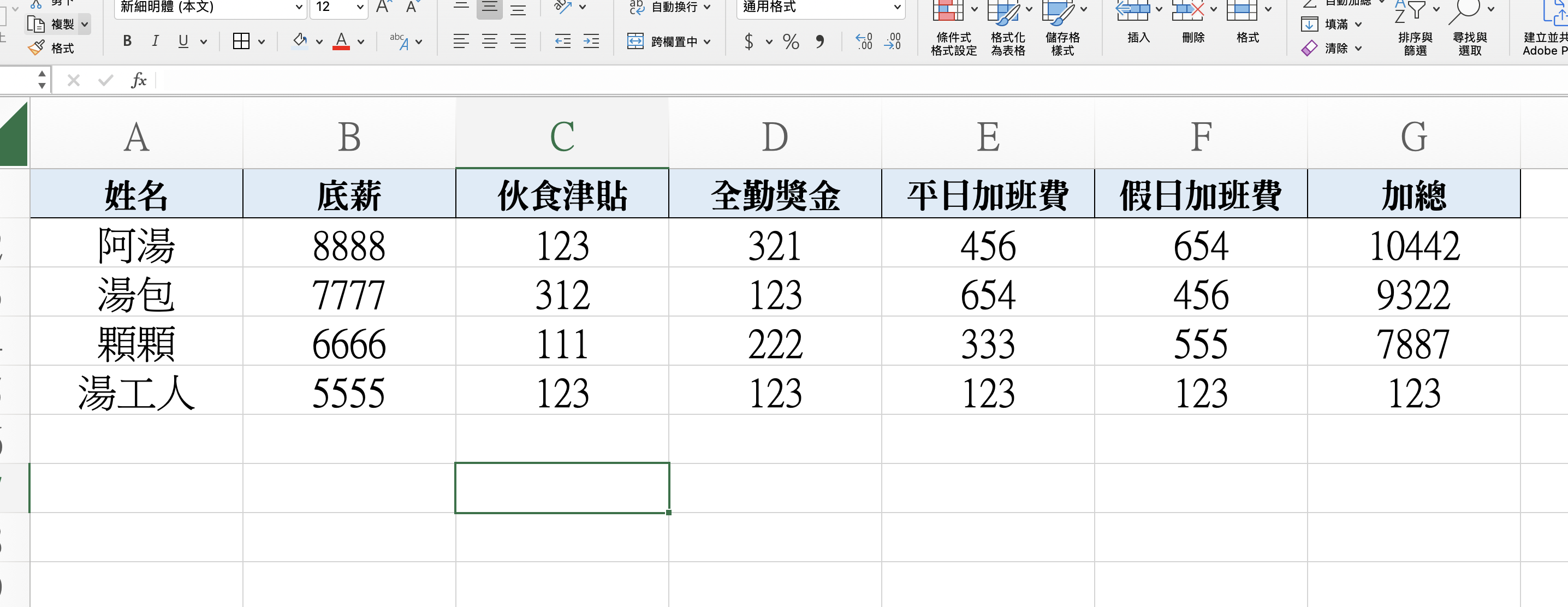Click the format painter brush icon
The height and width of the screenshot is (607, 1568).
[37, 48]
